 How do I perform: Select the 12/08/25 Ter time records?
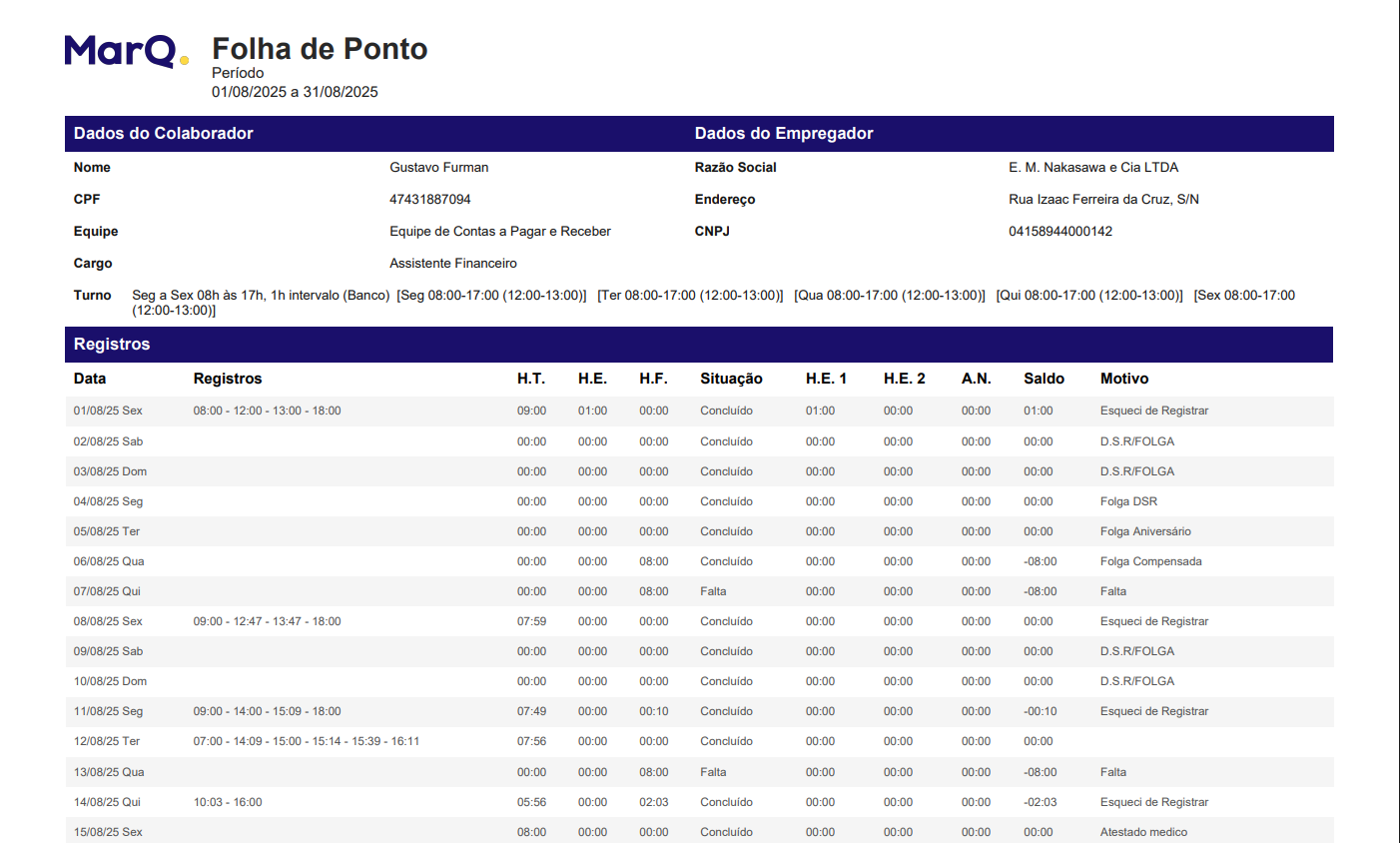point(307,742)
